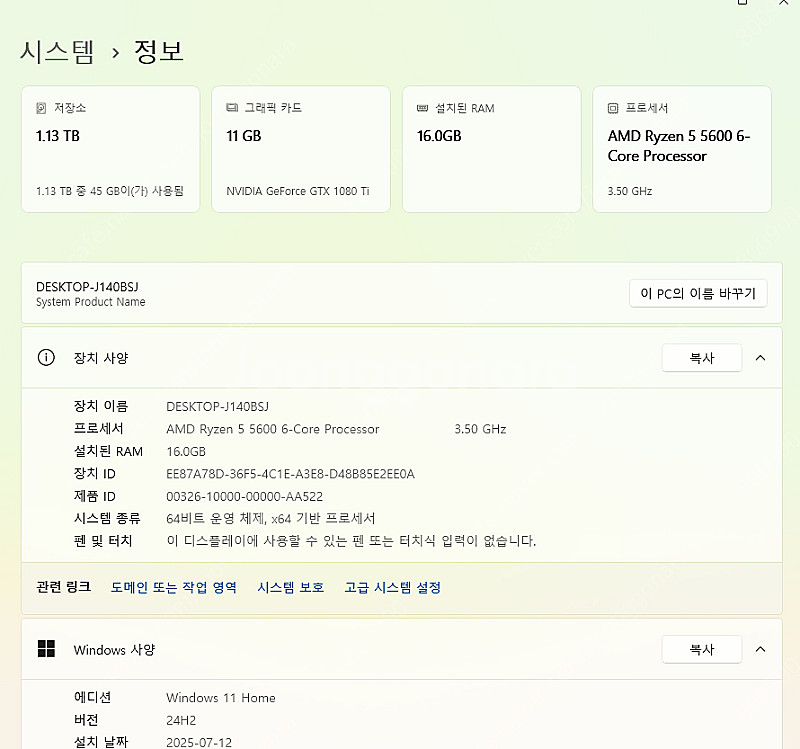Screen dimensions: 800x749
Task: Collapse the Windows 사양 section chevron
Action: pyautogui.click(x=760, y=649)
